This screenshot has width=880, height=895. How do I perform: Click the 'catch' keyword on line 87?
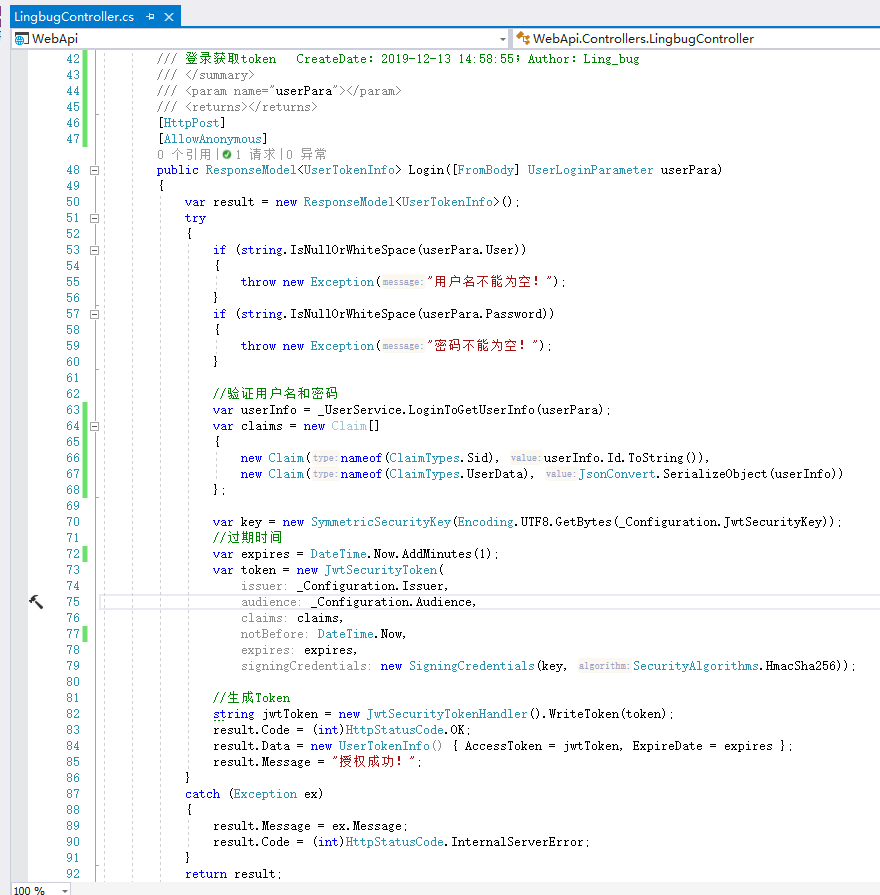click(202, 793)
